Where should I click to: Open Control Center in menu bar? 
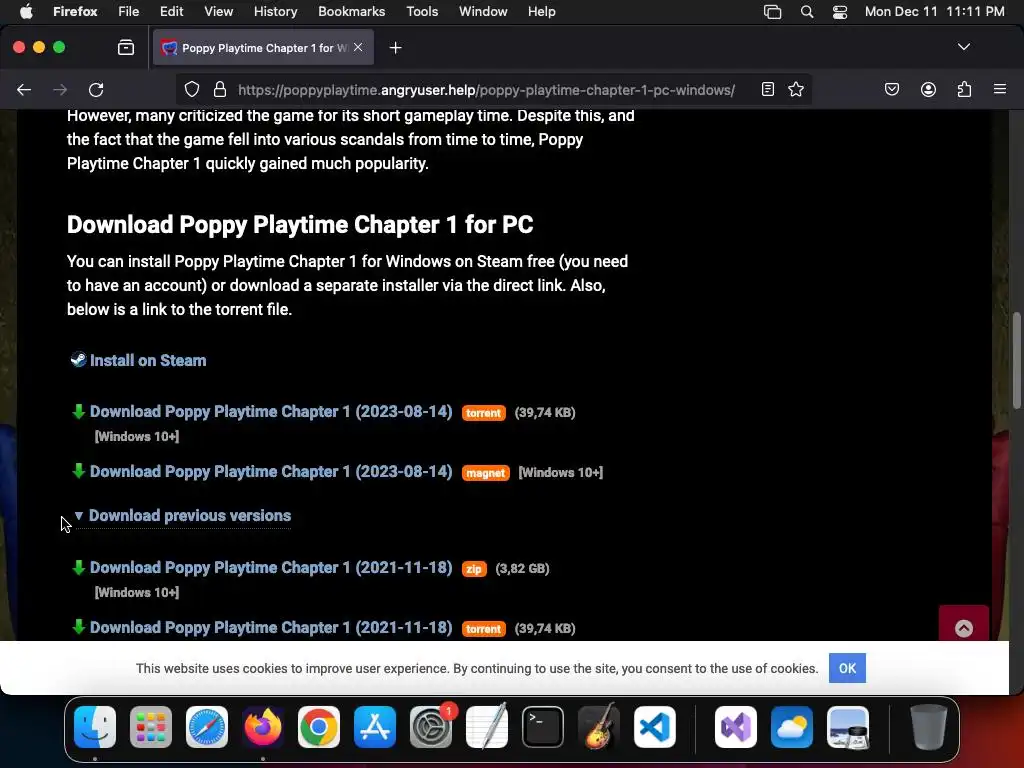840,12
